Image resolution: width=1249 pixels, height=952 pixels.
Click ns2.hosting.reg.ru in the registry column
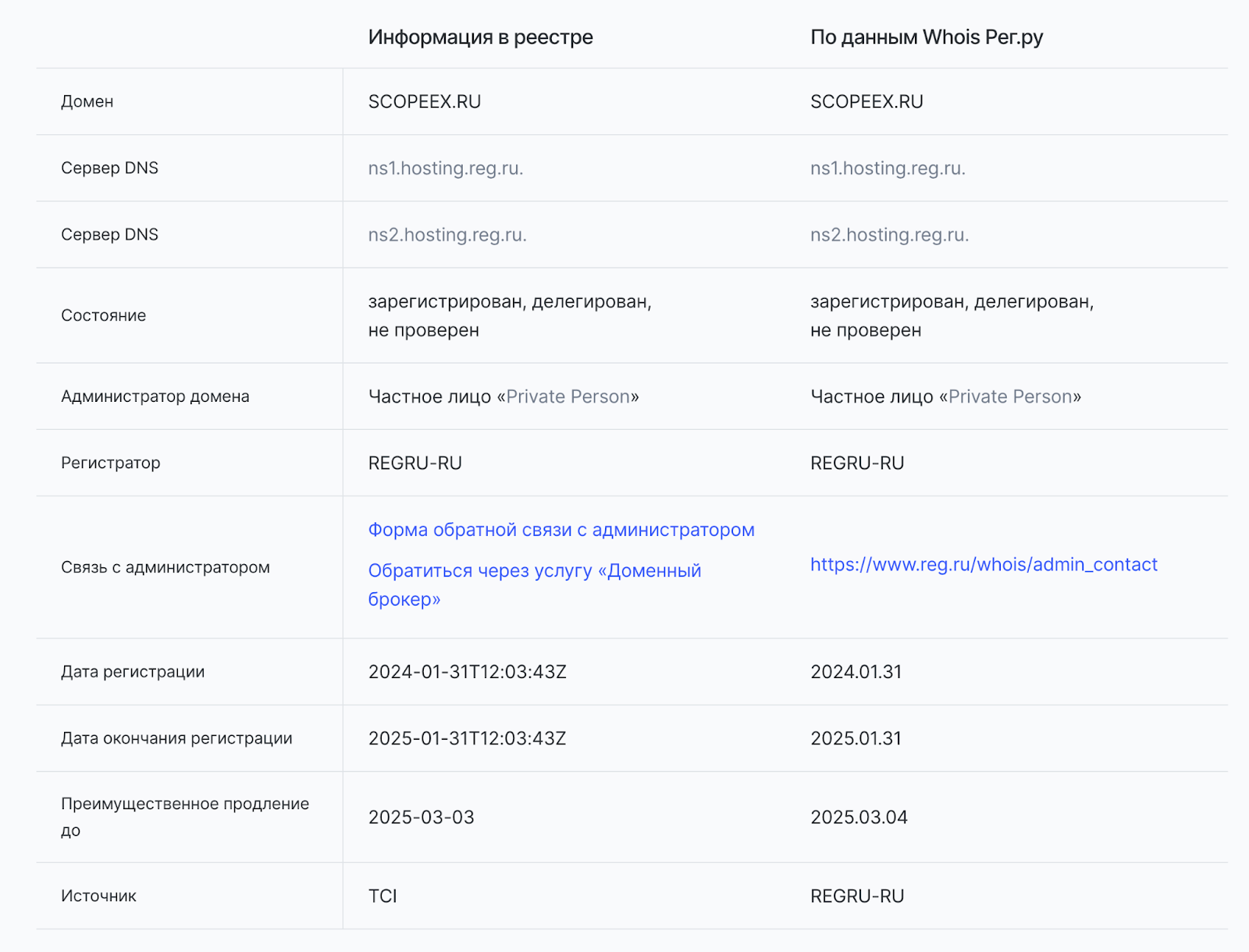(x=447, y=235)
